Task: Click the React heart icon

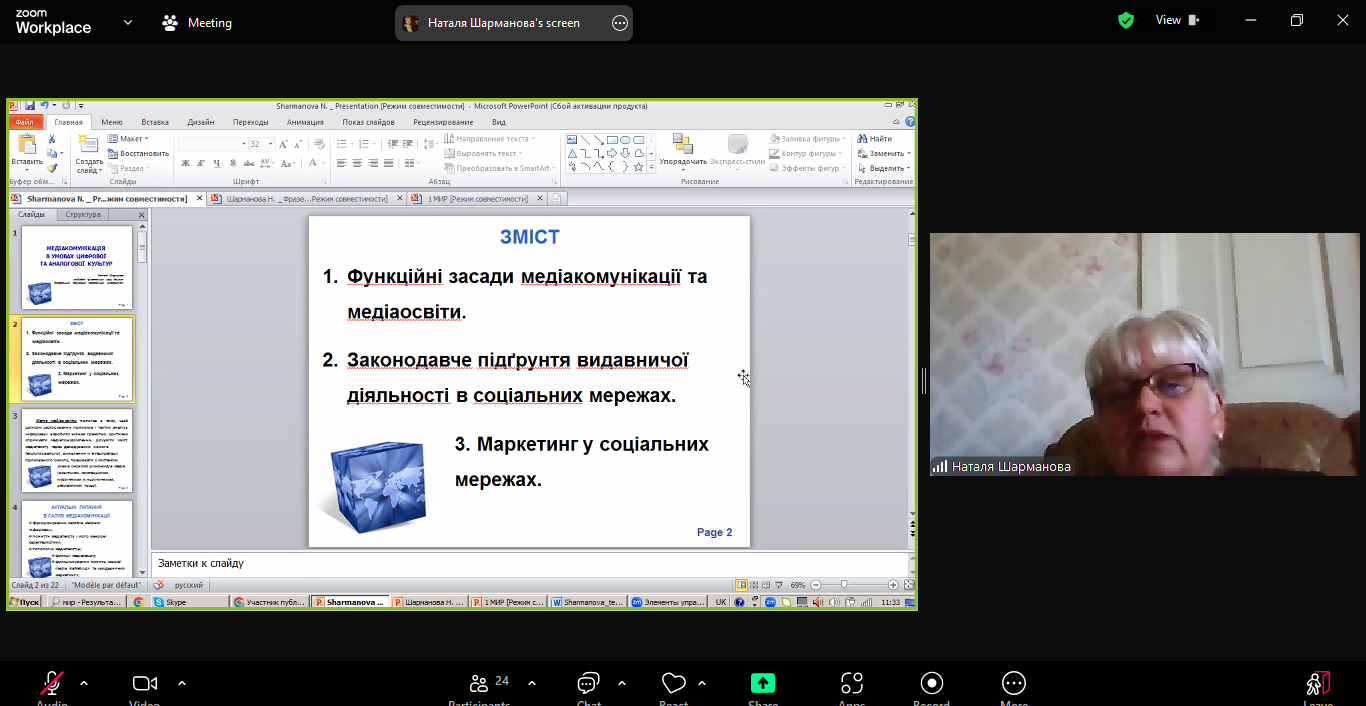Action: coord(673,684)
